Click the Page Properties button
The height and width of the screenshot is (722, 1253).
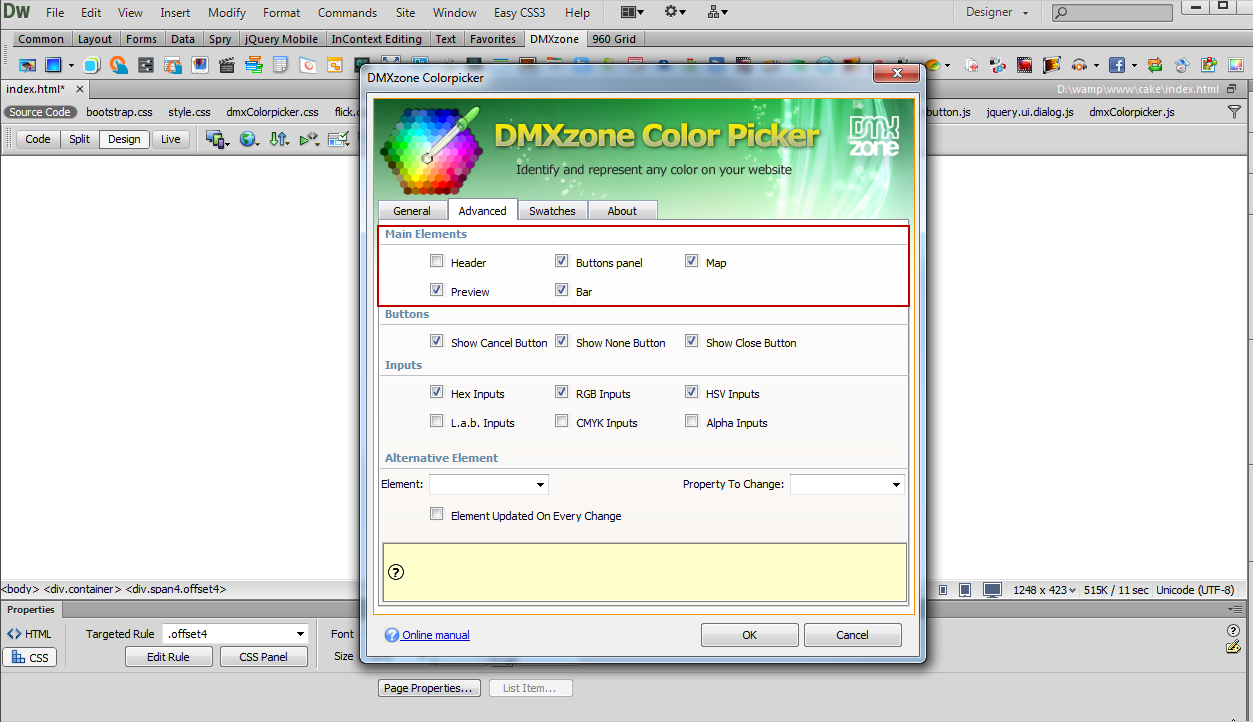tap(429, 688)
